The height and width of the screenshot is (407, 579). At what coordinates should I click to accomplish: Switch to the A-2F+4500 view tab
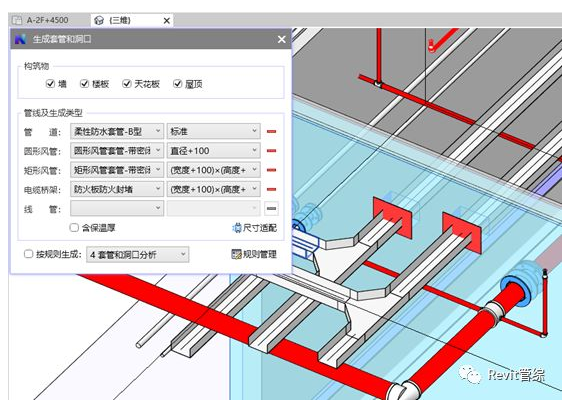pos(47,20)
